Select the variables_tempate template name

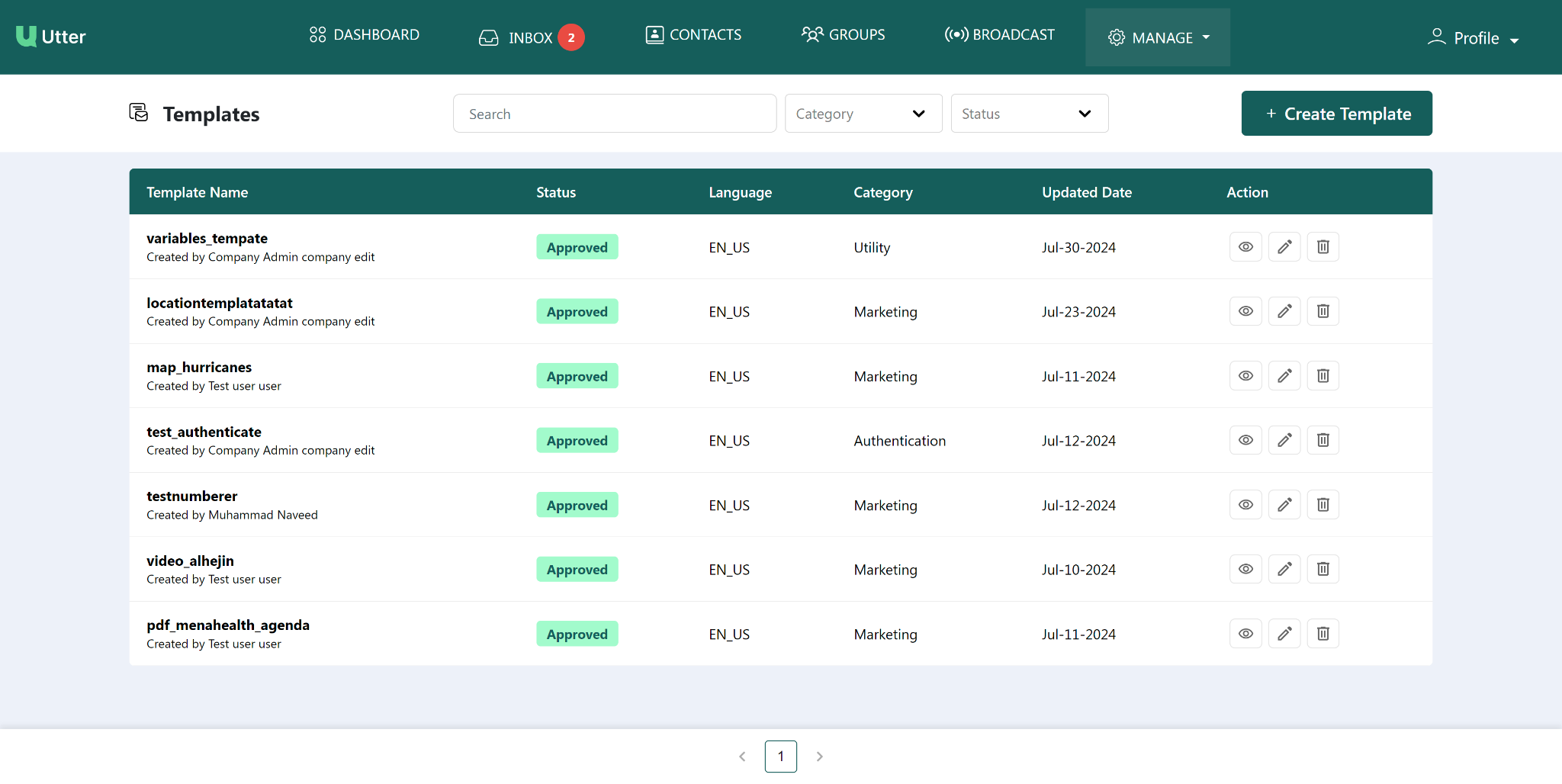click(207, 238)
